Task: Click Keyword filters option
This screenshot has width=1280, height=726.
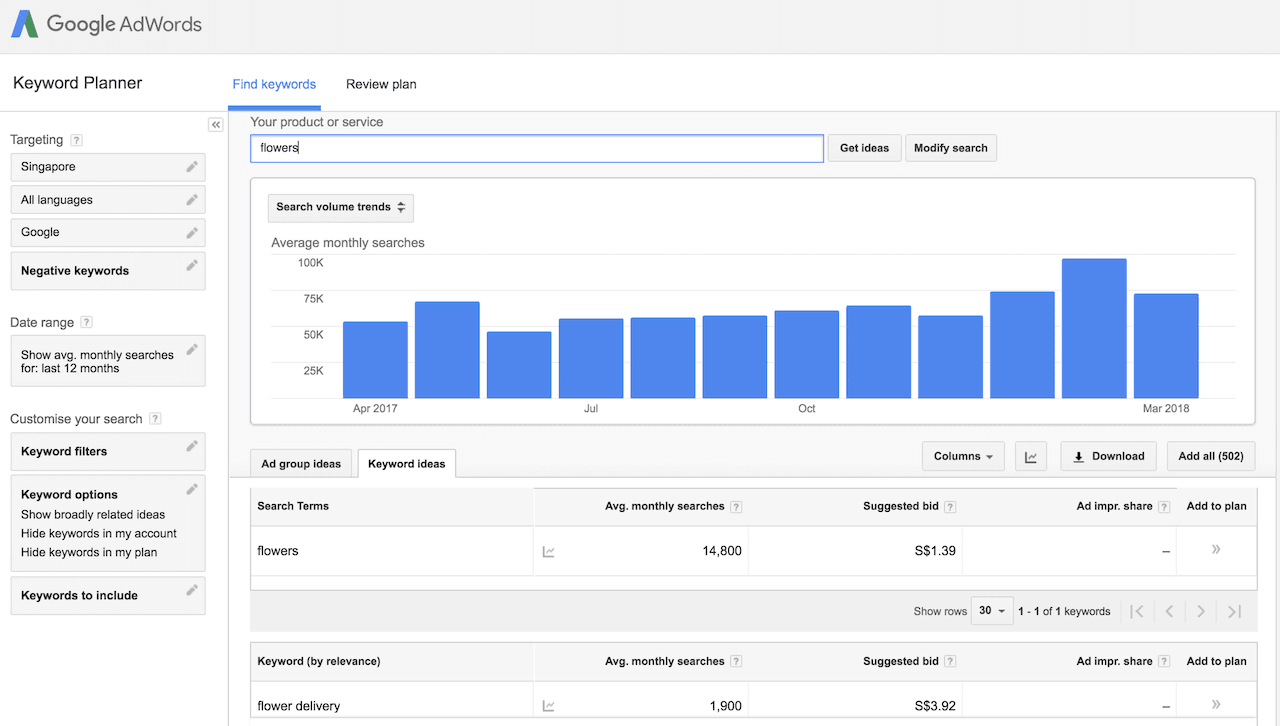Action: coord(108,451)
